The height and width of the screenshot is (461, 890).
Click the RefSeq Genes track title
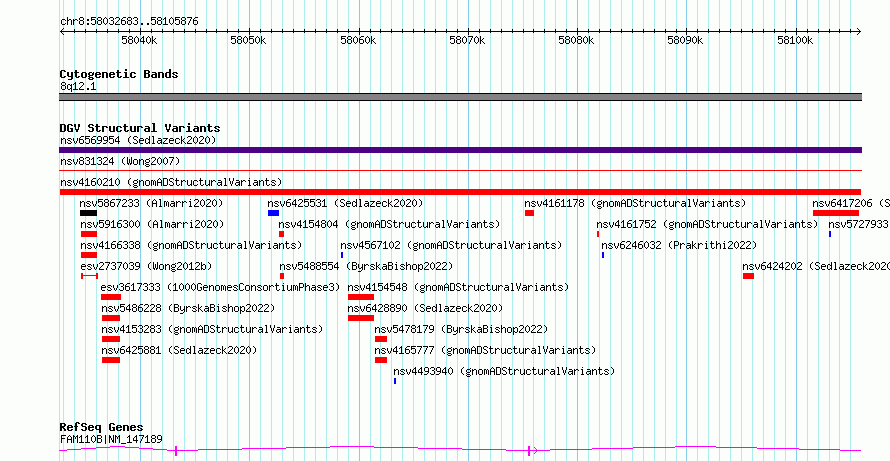point(102,427)
